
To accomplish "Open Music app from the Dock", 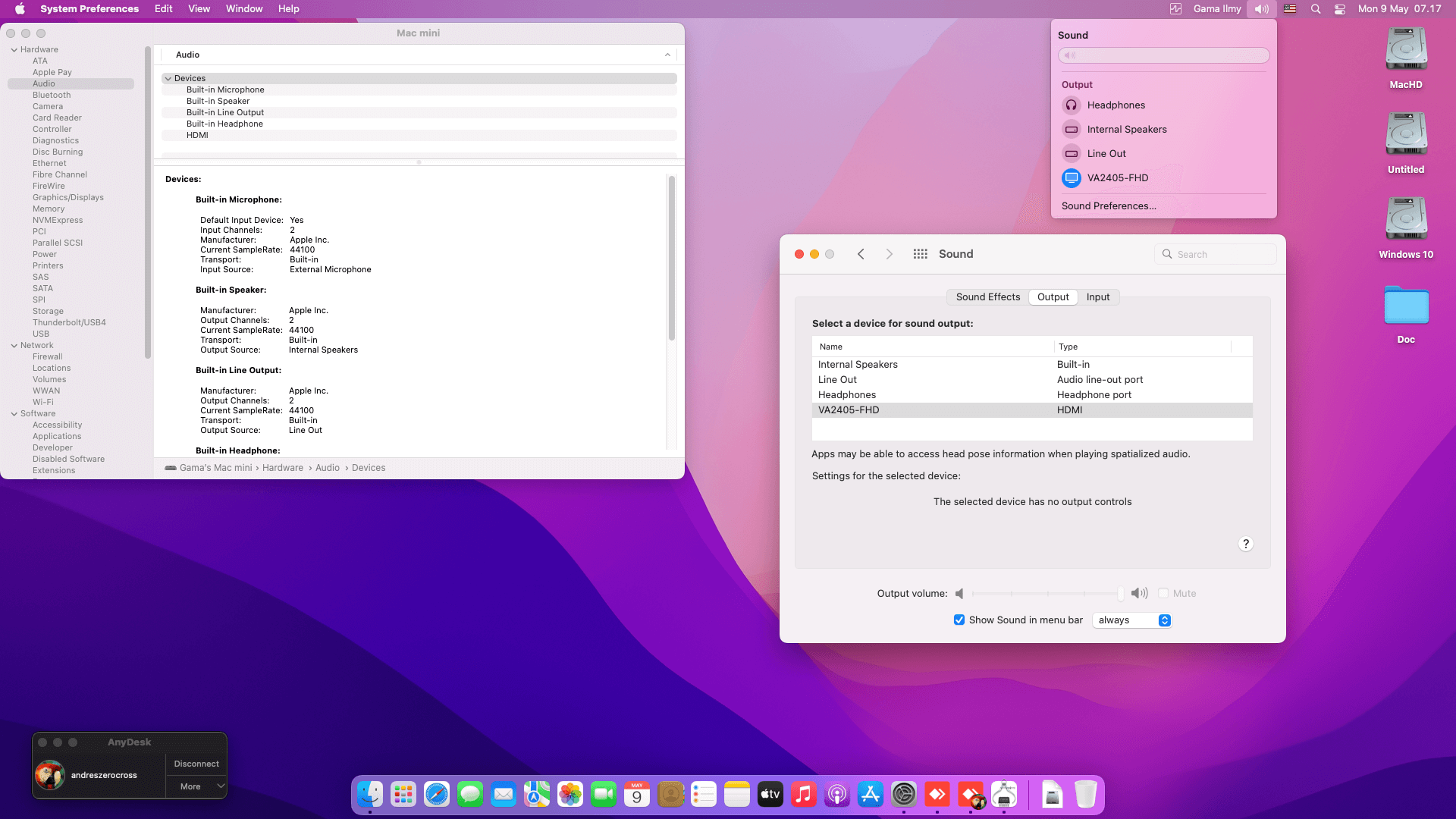I will tap(804, 794).
